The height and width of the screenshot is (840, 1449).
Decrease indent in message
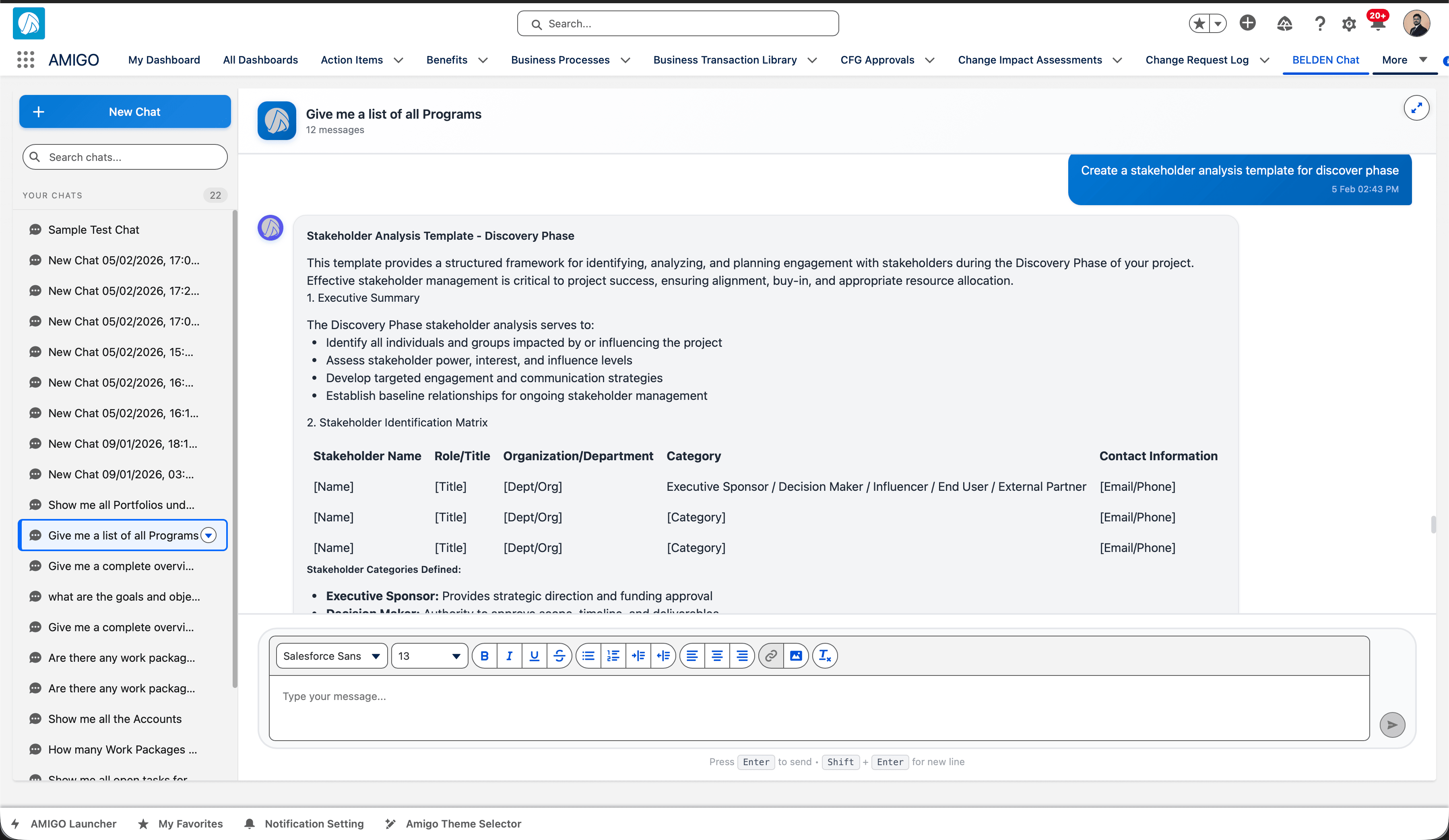tap(664, 656)
